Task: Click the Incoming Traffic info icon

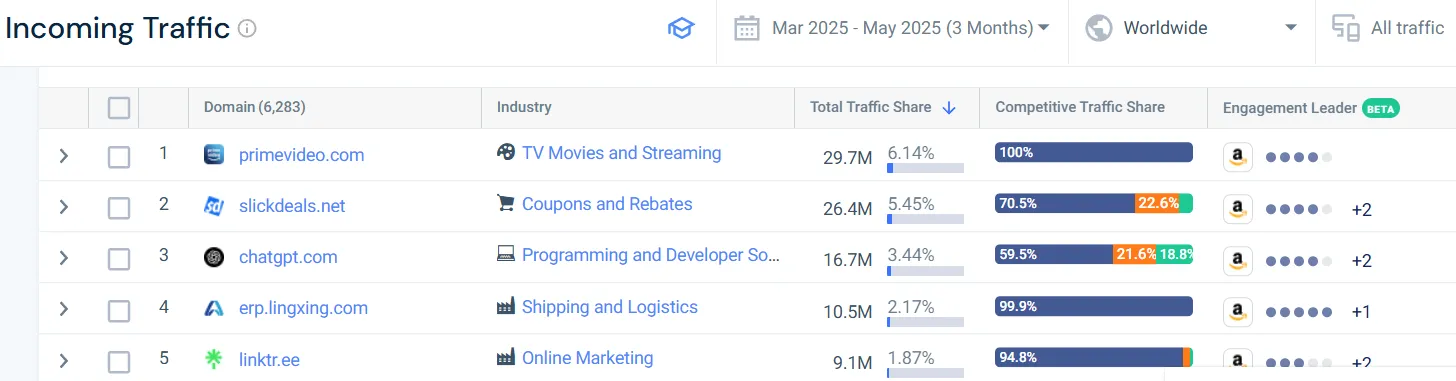Action: [247, 29]
